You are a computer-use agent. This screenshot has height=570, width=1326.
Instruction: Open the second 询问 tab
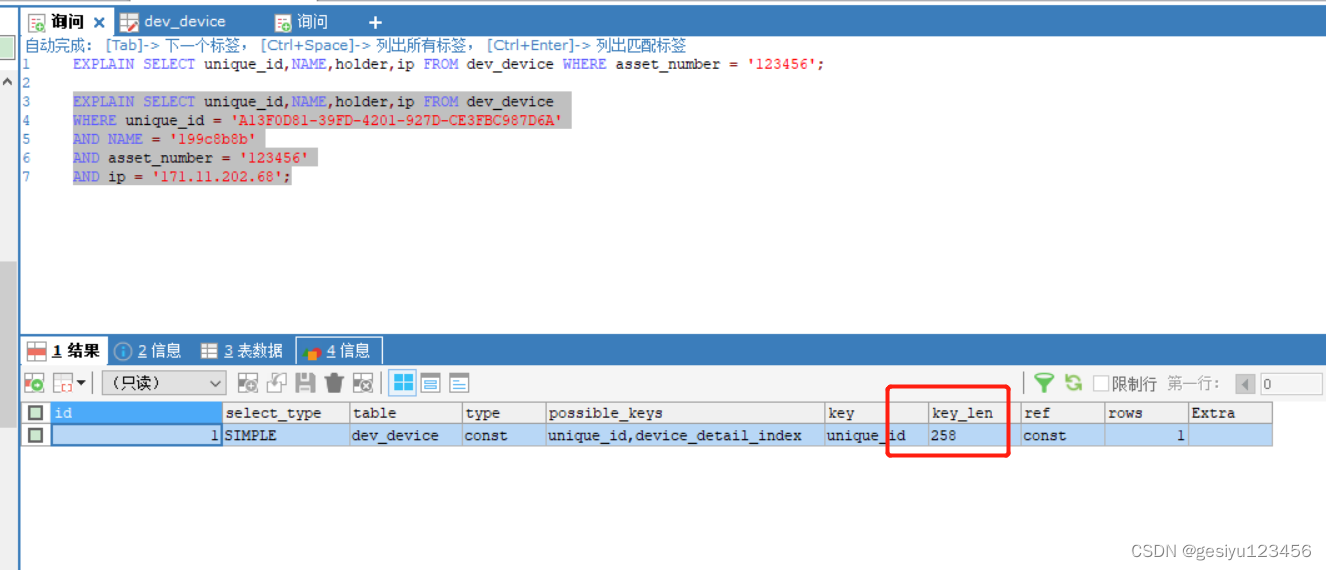300,22
